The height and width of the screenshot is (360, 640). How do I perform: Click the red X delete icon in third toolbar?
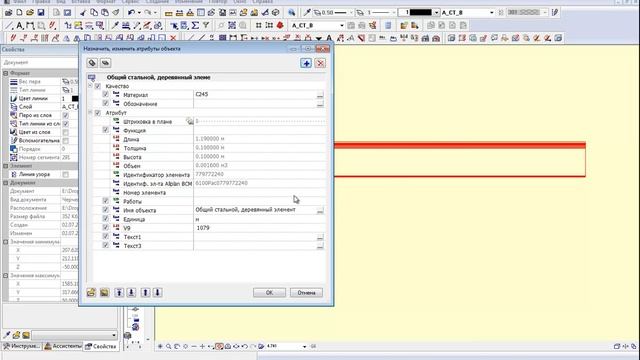(173, 38)
